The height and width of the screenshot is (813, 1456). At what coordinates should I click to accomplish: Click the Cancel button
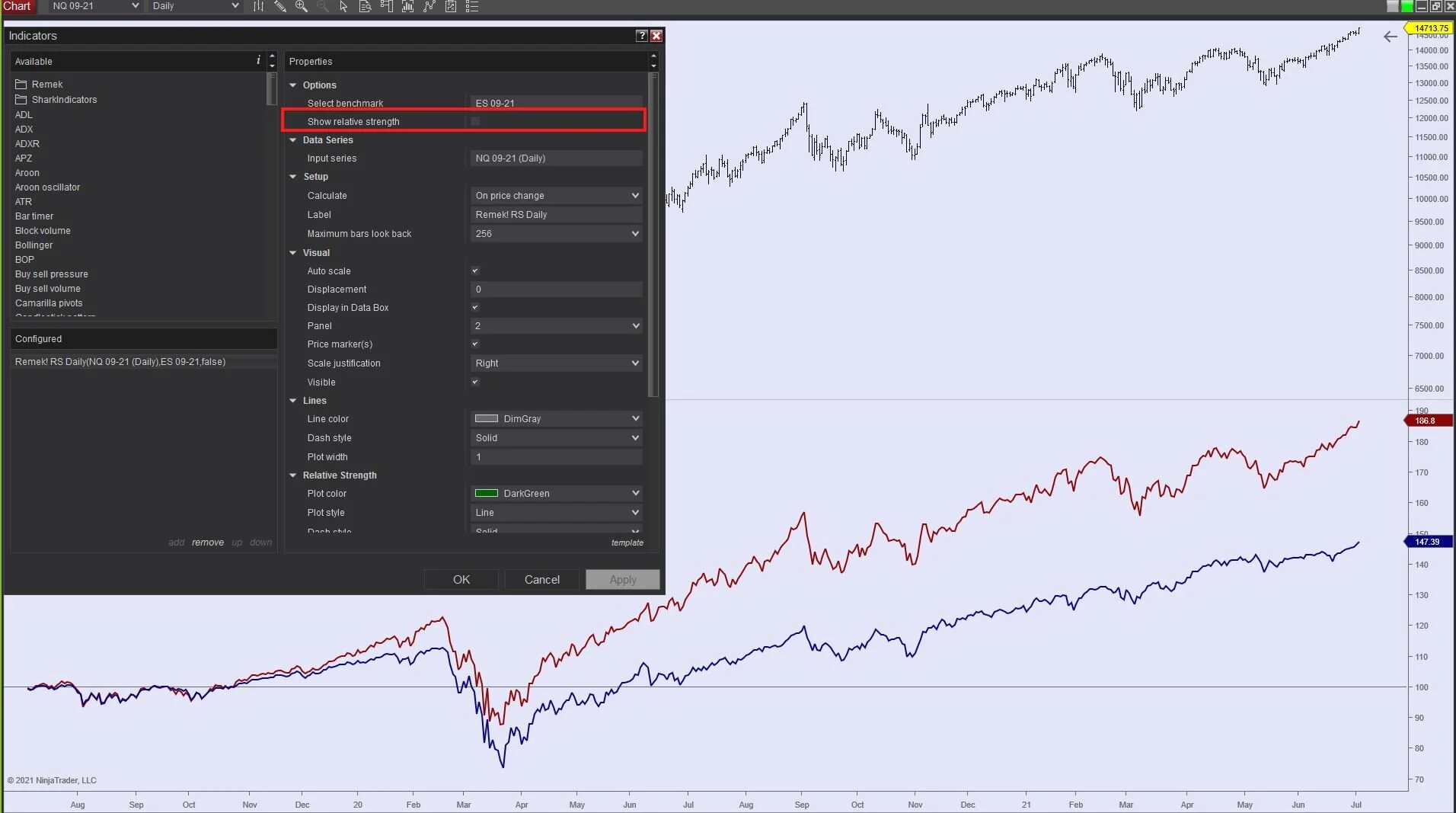542,580
